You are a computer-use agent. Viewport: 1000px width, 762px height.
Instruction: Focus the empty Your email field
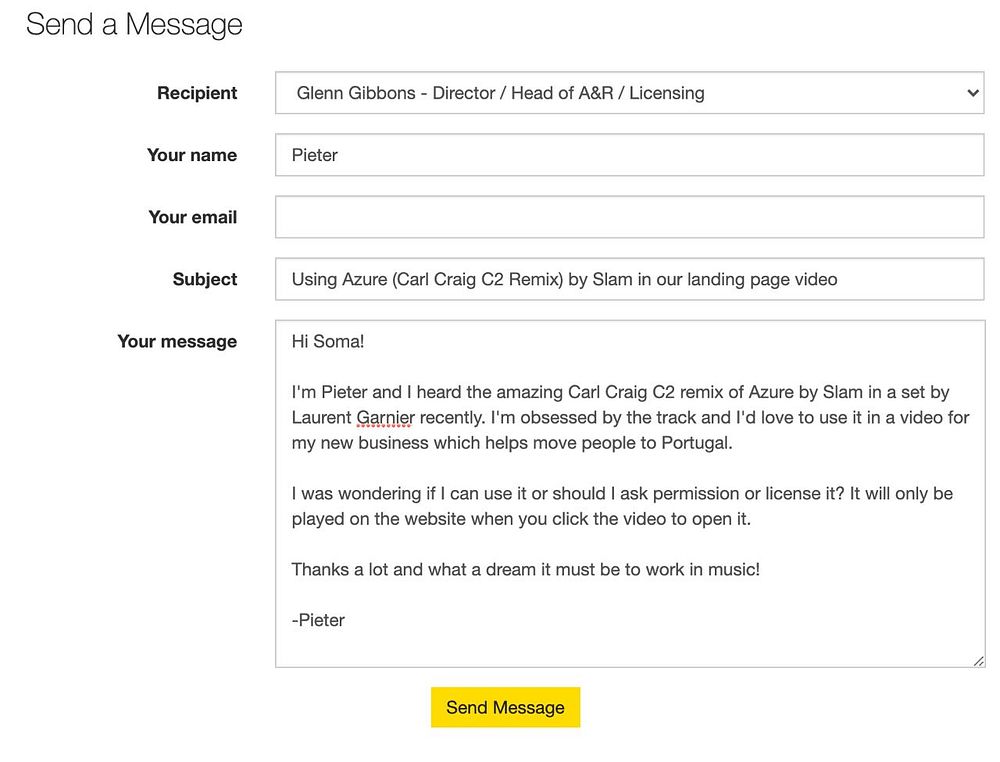tap(628, 217)
